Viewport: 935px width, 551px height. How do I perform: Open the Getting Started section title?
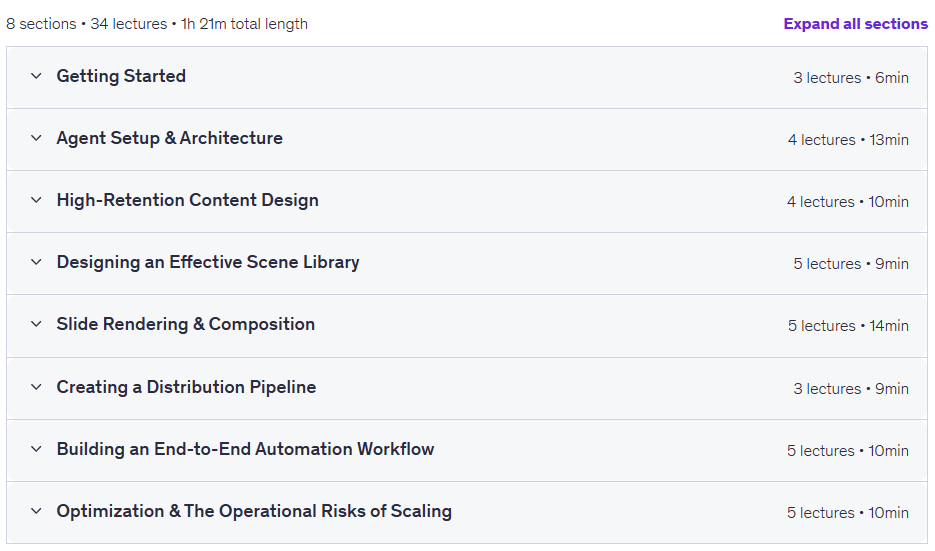pyautogui.click(x=121, y=76)
